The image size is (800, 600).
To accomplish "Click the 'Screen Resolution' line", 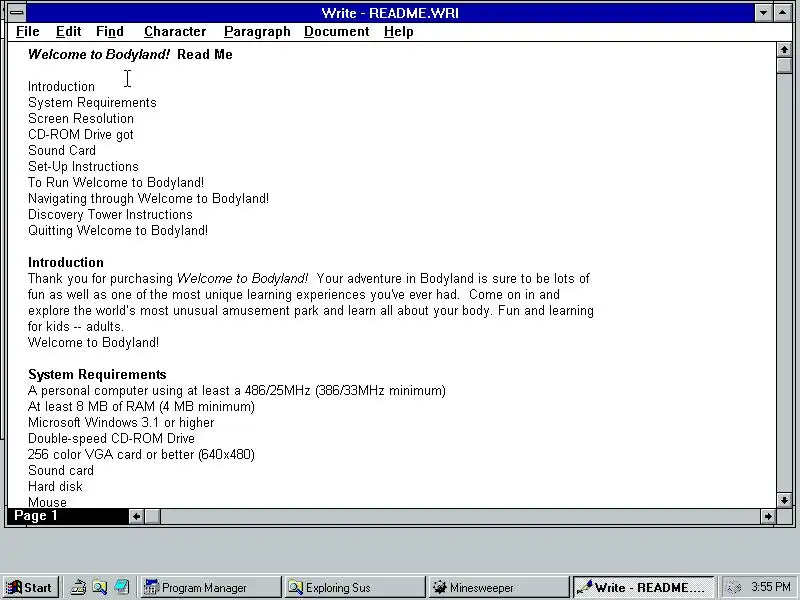I will coord(81,118).
